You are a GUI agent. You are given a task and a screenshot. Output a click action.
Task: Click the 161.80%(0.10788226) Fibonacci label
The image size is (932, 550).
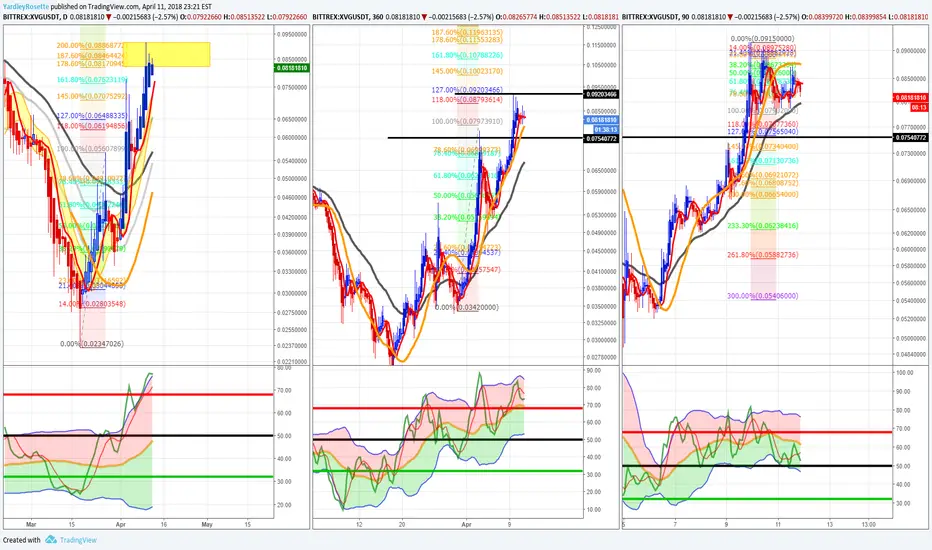tap(467, 55)
